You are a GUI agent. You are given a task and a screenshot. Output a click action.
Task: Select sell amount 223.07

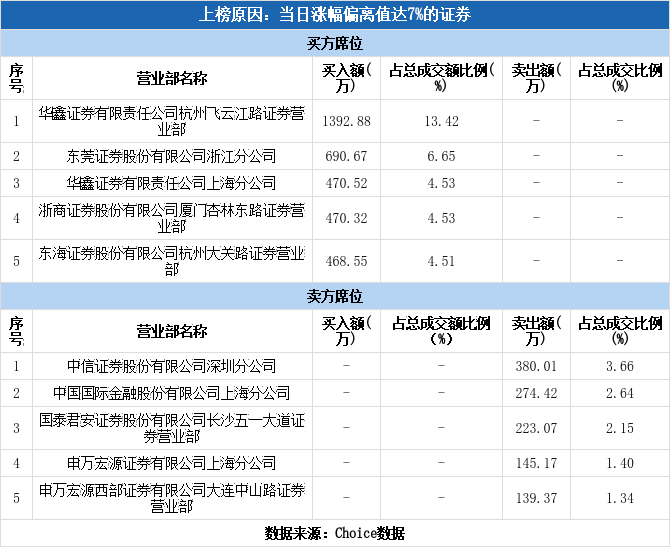536,428
